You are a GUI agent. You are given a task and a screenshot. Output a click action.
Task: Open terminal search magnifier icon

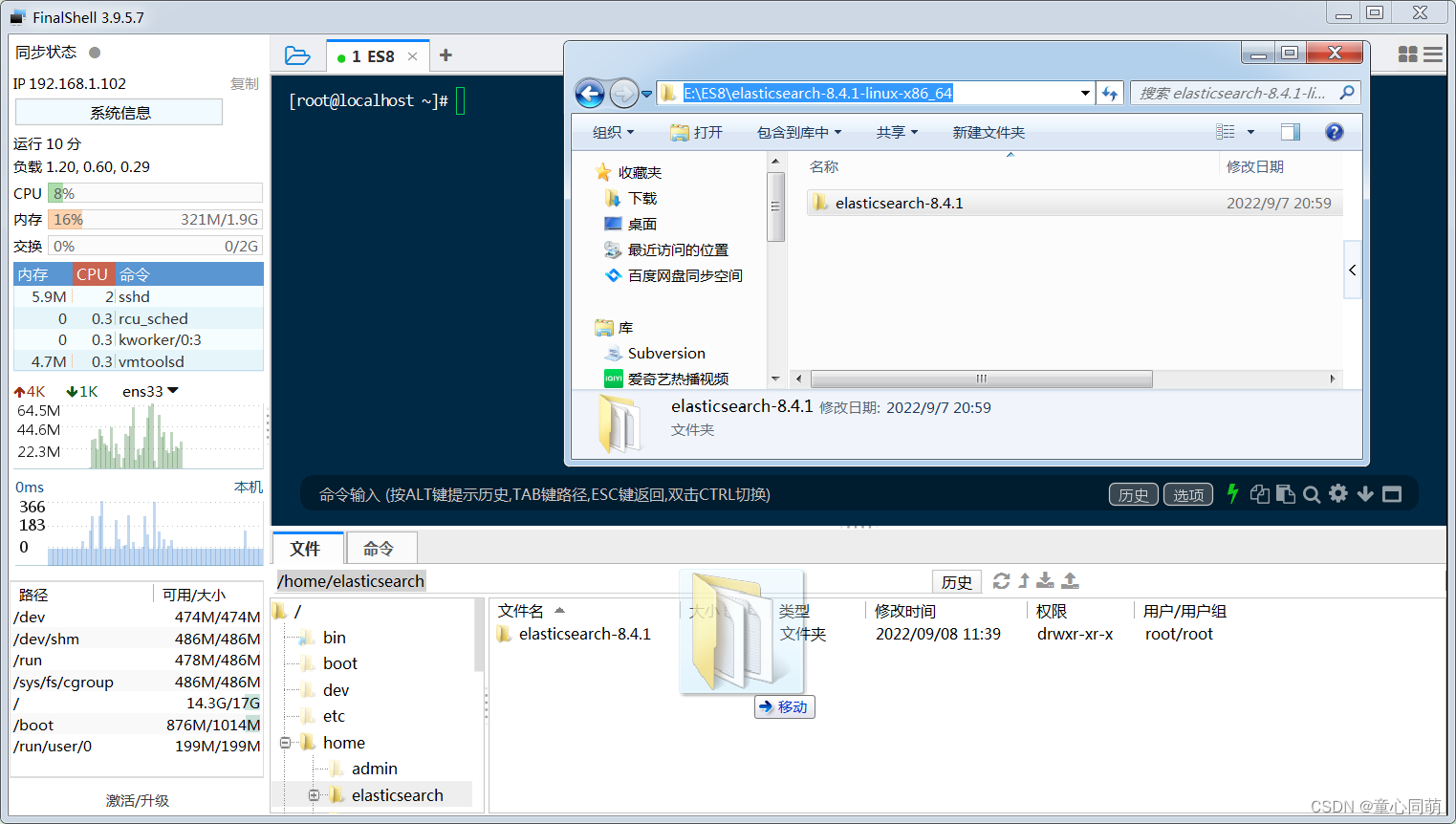coord(1312,494)
